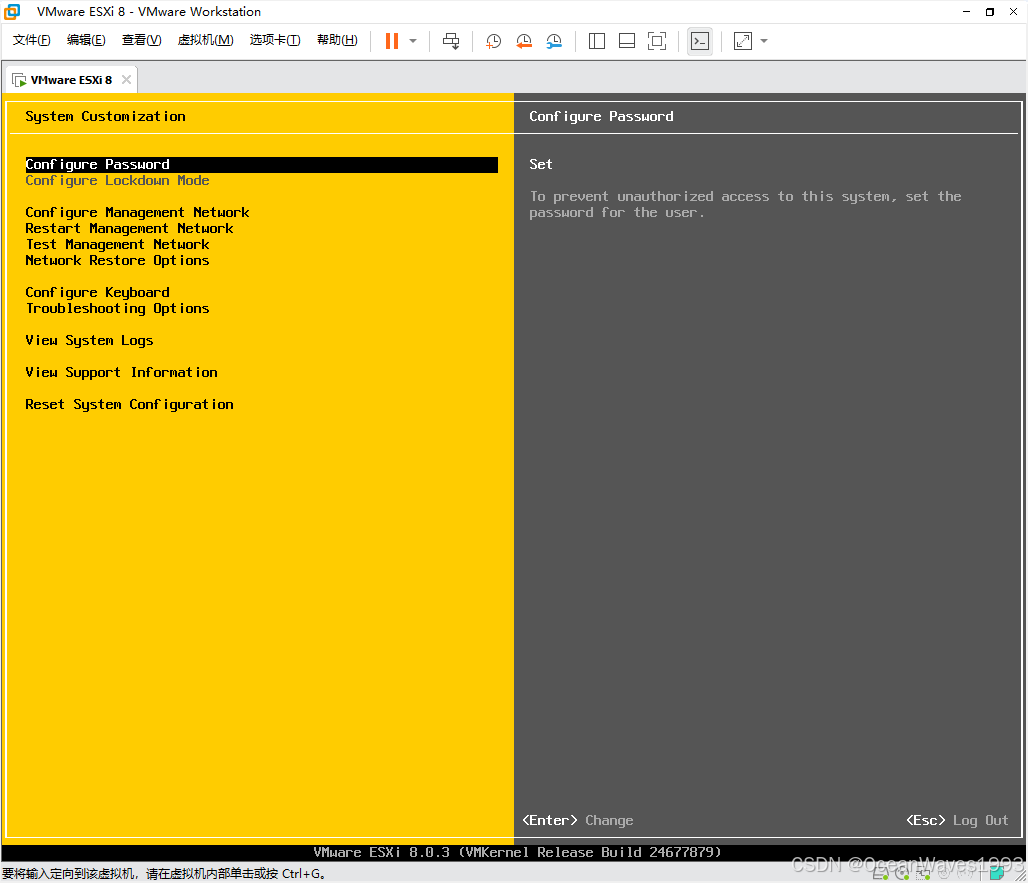Toggle the thumbnail bar view icon
1028x883 pixels.
coord(627,41)
